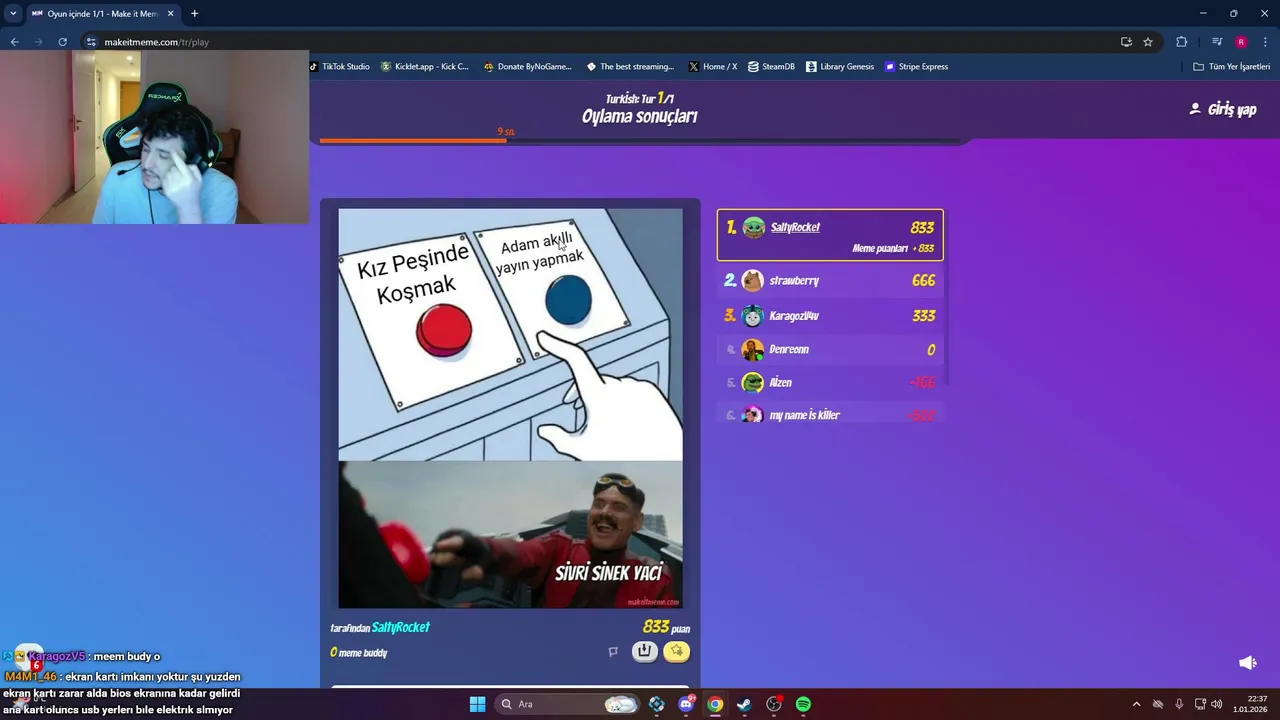Image resolution: width=1280 pixels, height=720 pixels.
Task: Open Spotify from the taskbar
Action: tap(803, 704)
